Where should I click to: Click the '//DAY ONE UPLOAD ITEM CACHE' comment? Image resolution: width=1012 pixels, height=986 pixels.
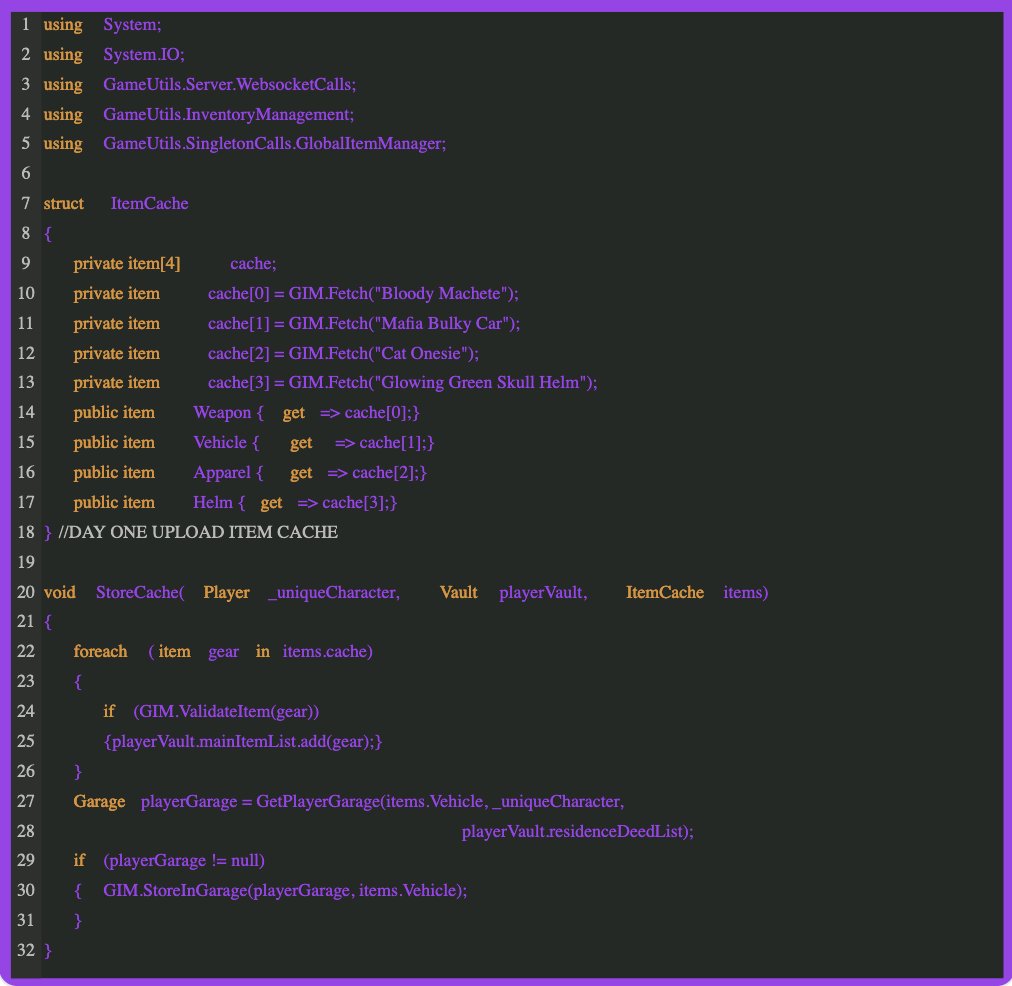click(x=198, y=532)
